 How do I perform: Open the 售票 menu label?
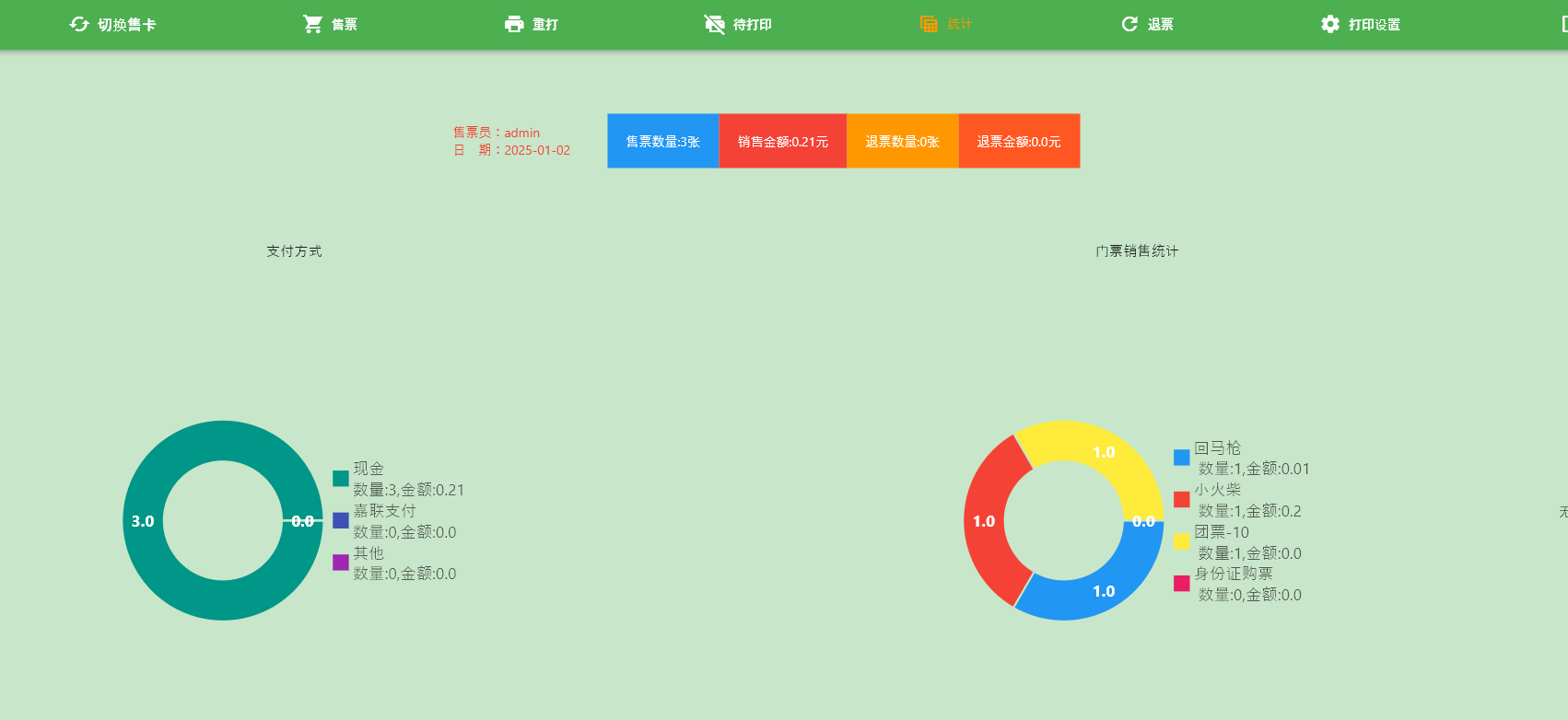(345, 25)
